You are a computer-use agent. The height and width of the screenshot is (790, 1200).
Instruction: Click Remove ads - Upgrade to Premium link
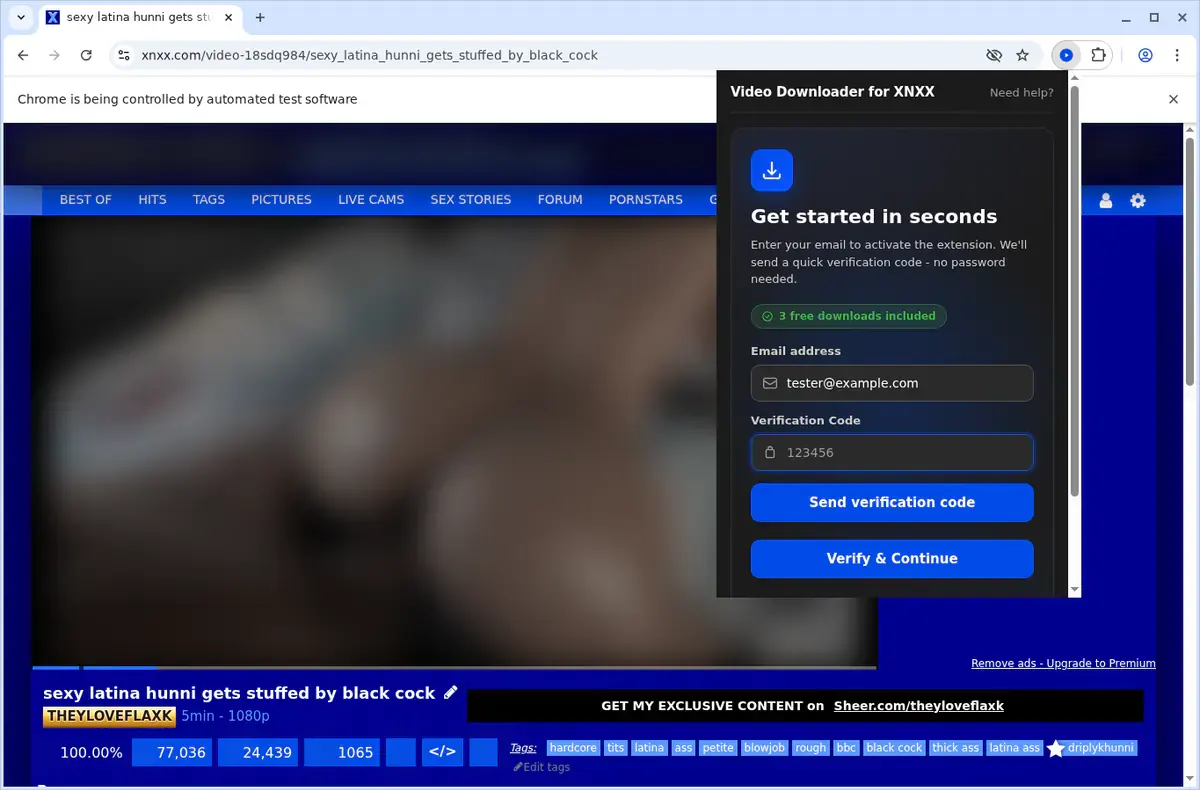[x=1063, y=663]
